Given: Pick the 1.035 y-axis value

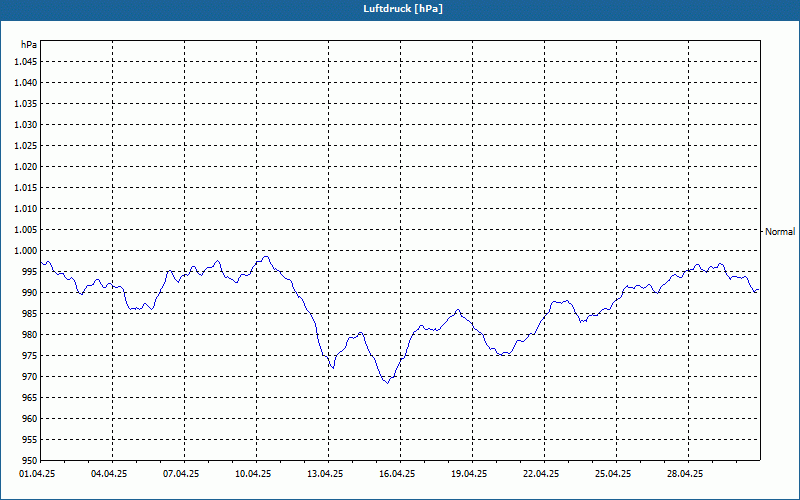Looking at the screenshot, I should tap(26, 104).
